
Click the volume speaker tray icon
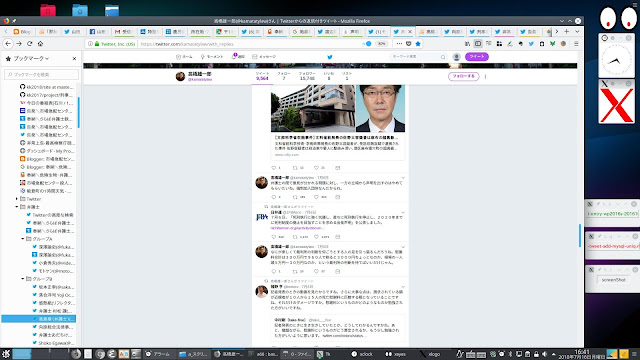(x=544, y=354)
